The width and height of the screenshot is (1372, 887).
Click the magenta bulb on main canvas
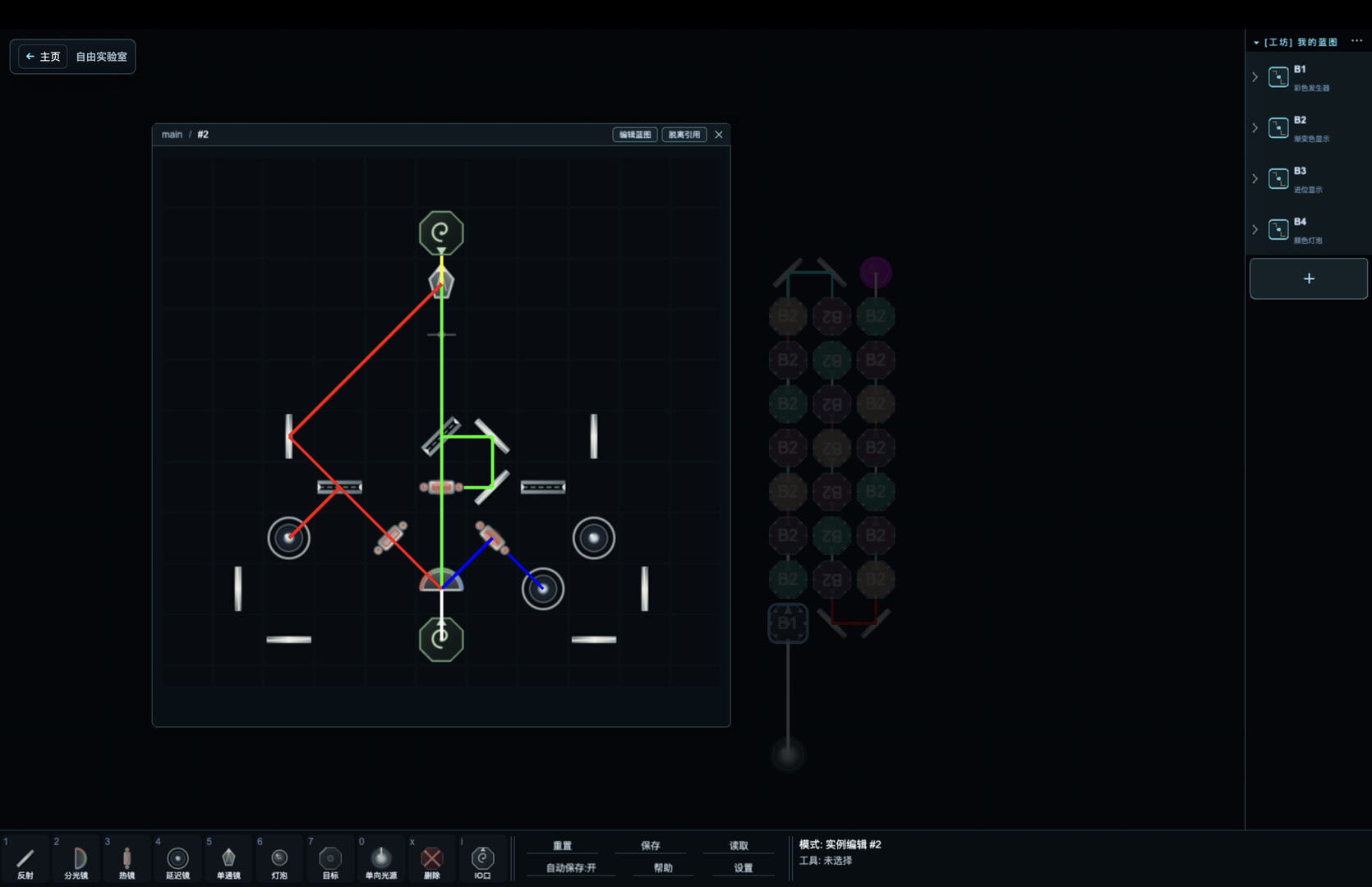876,273
